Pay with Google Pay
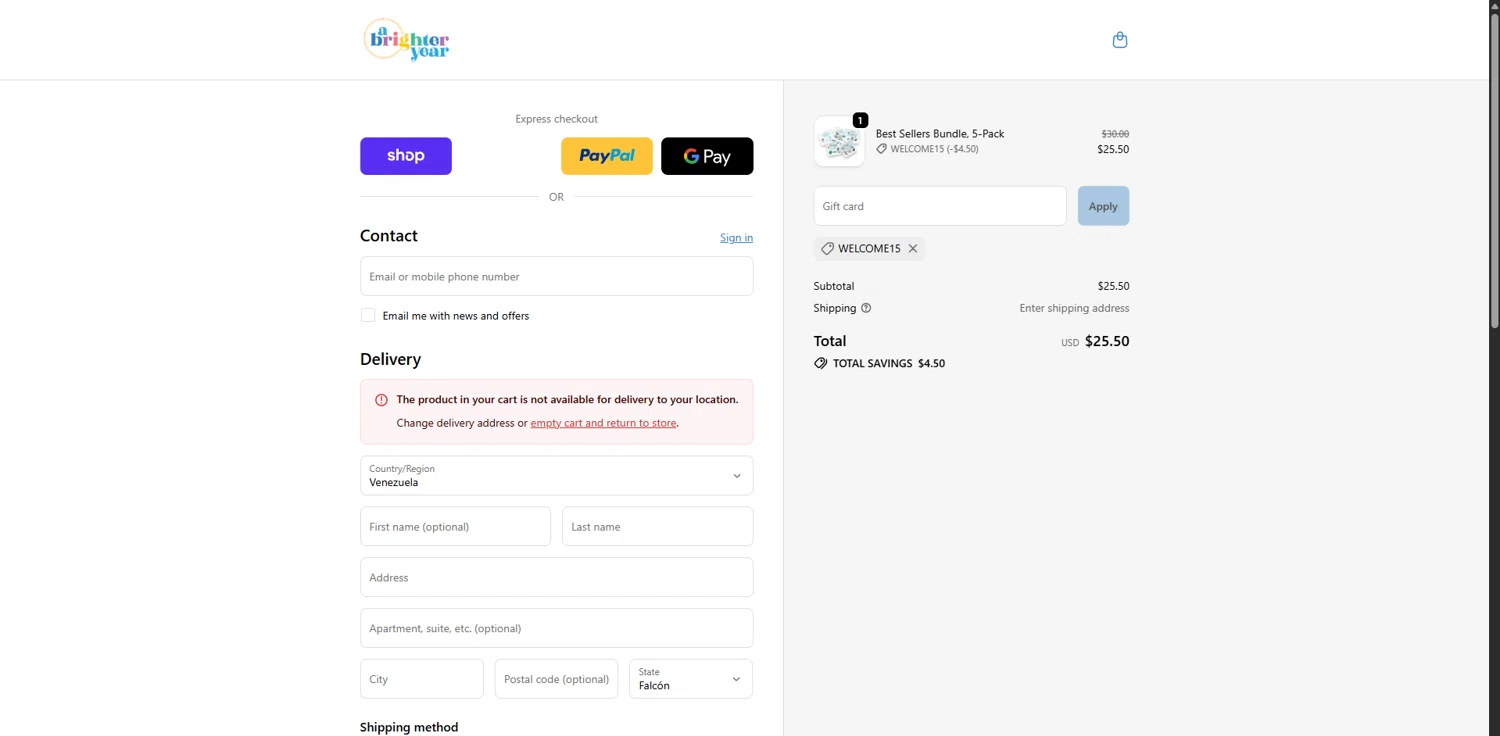The width and height of the screenshot is (1500, 736). pos(707,156)
